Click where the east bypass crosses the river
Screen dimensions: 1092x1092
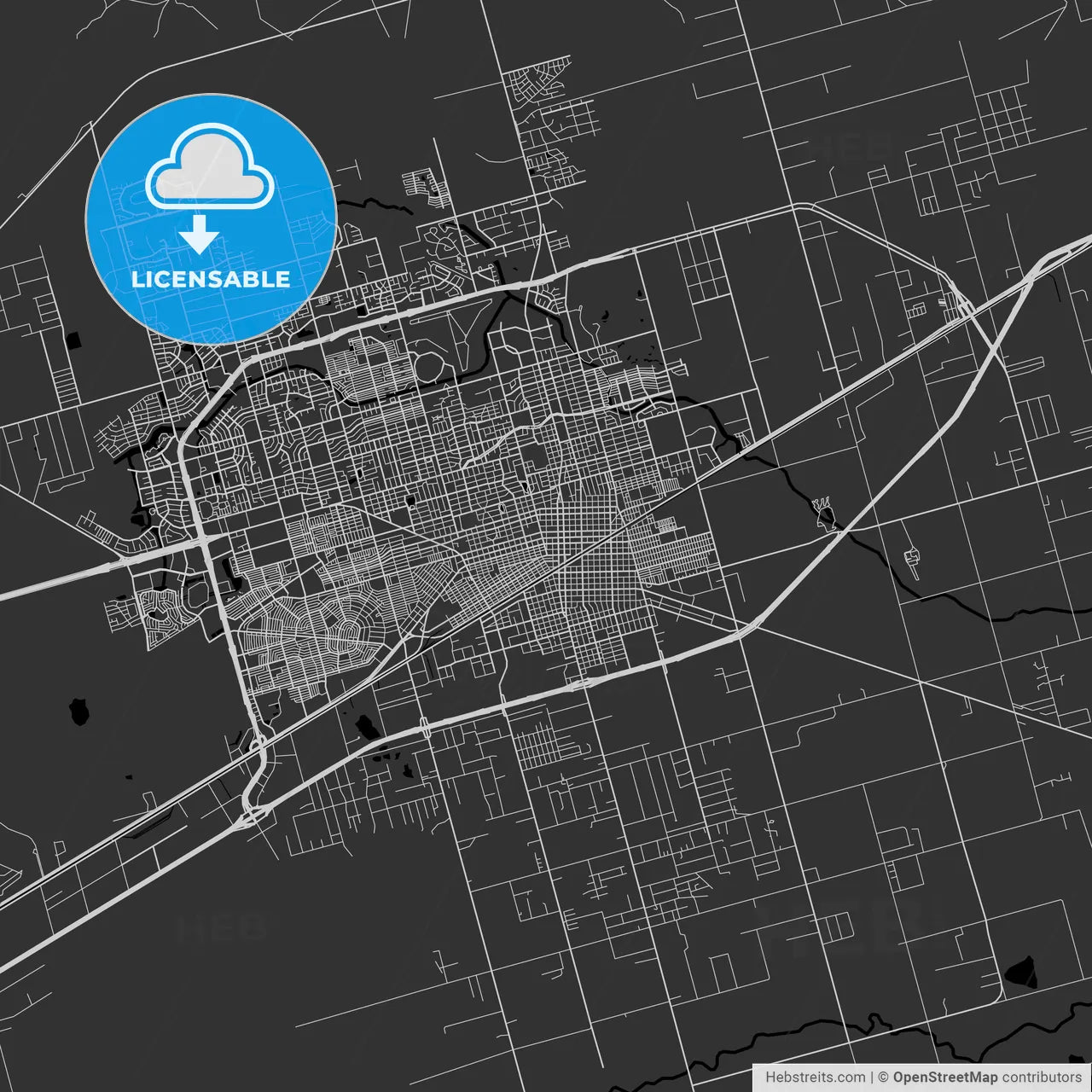840,531
